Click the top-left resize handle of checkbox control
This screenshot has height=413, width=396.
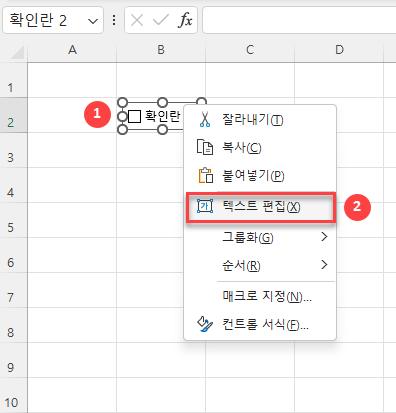[x=123, y=102]
